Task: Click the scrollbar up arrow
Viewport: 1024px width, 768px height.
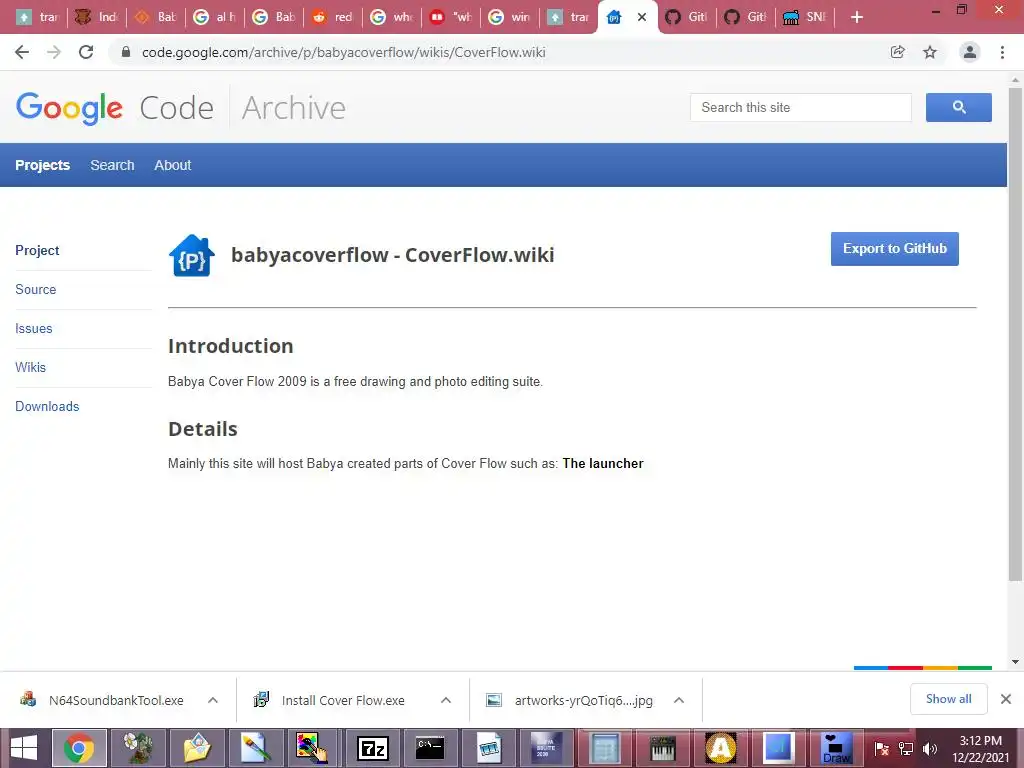Action: pyautogui.click(x=1015, y=79)
